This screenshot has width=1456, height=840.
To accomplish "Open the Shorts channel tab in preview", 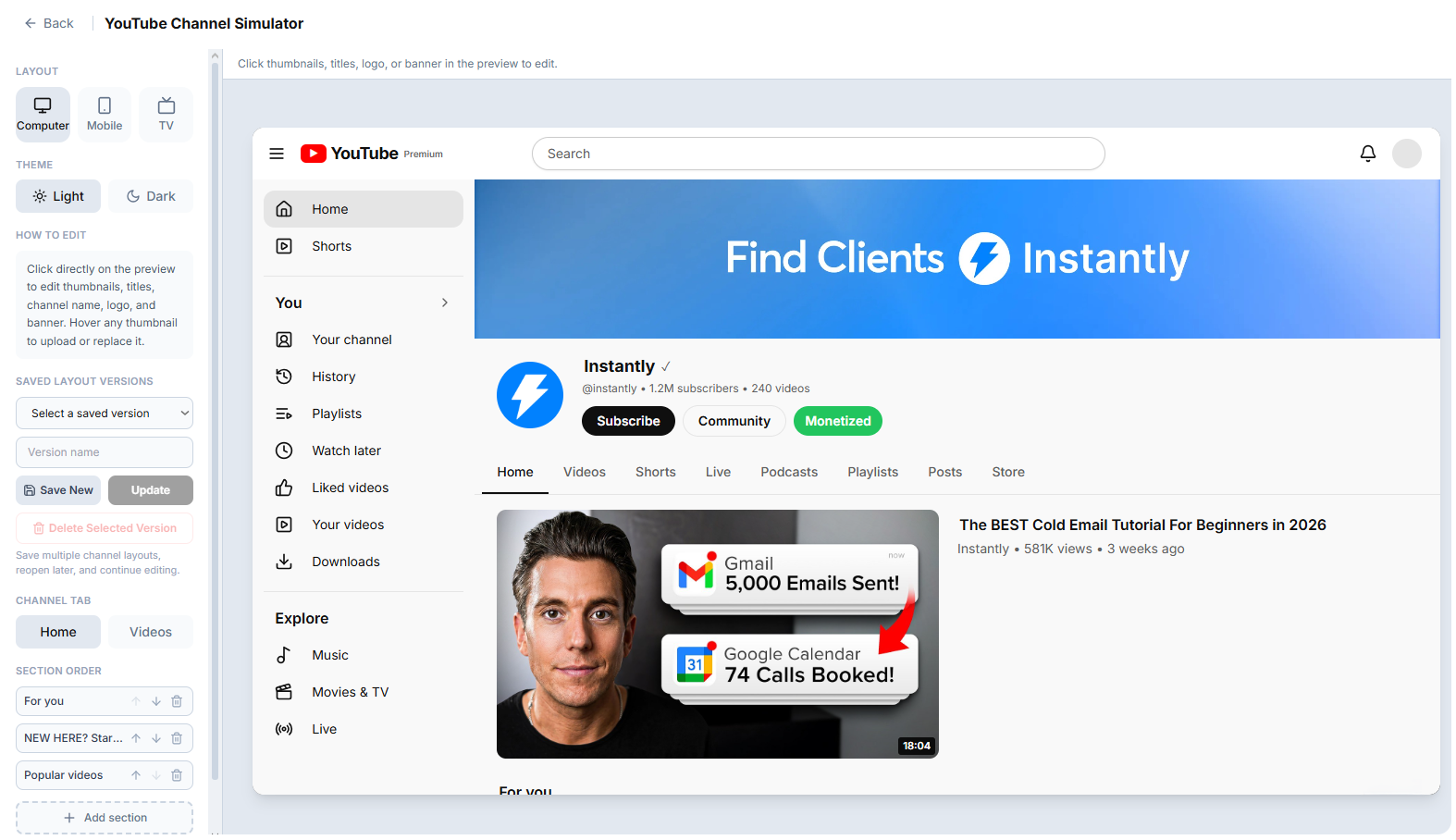I will pyautogui.click(x=656, y=472).
